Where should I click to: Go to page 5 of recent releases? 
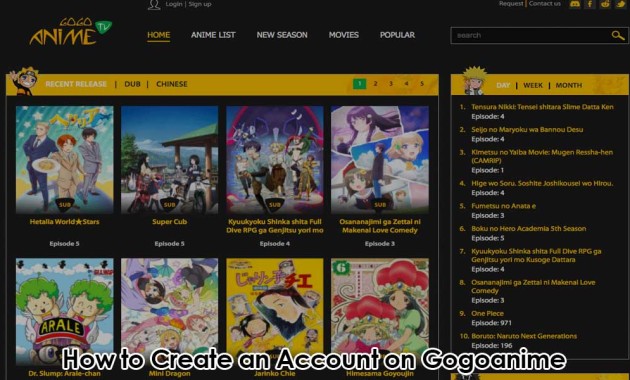(422, 84)
